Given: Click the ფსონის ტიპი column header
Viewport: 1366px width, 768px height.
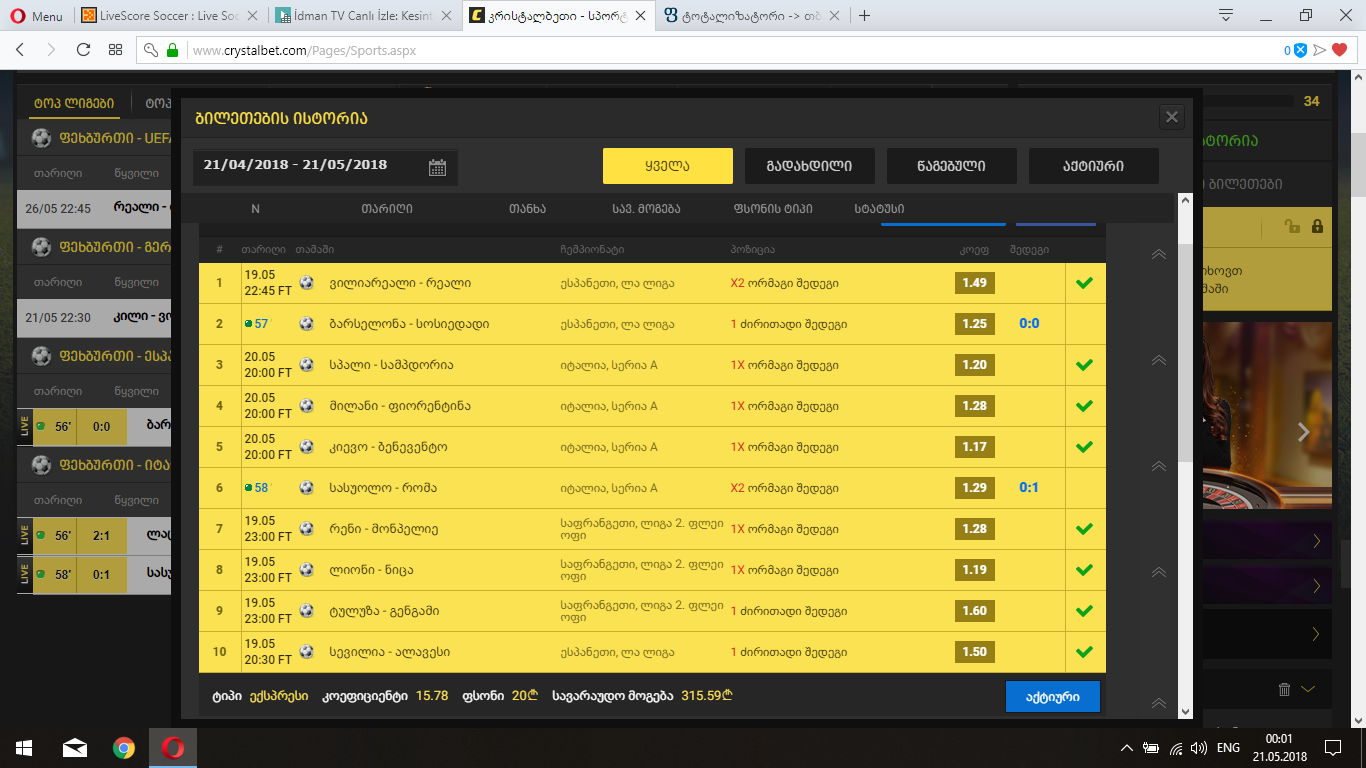Looking at the screenshot, I should coord(773,209).
